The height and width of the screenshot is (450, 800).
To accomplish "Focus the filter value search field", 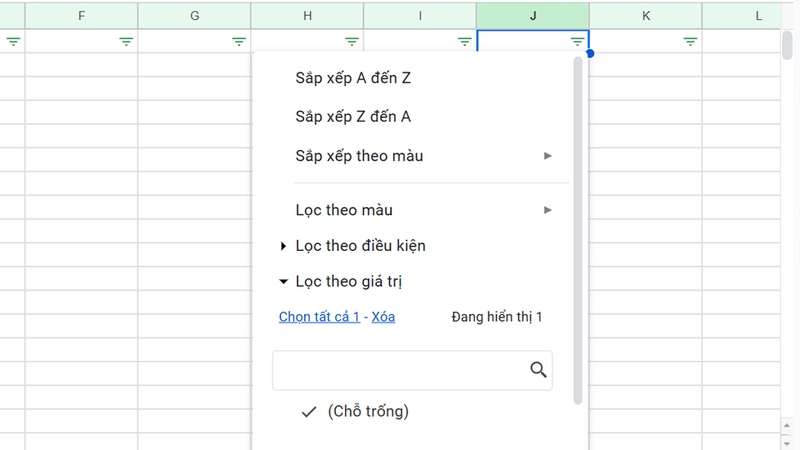I will coord(412,370).
